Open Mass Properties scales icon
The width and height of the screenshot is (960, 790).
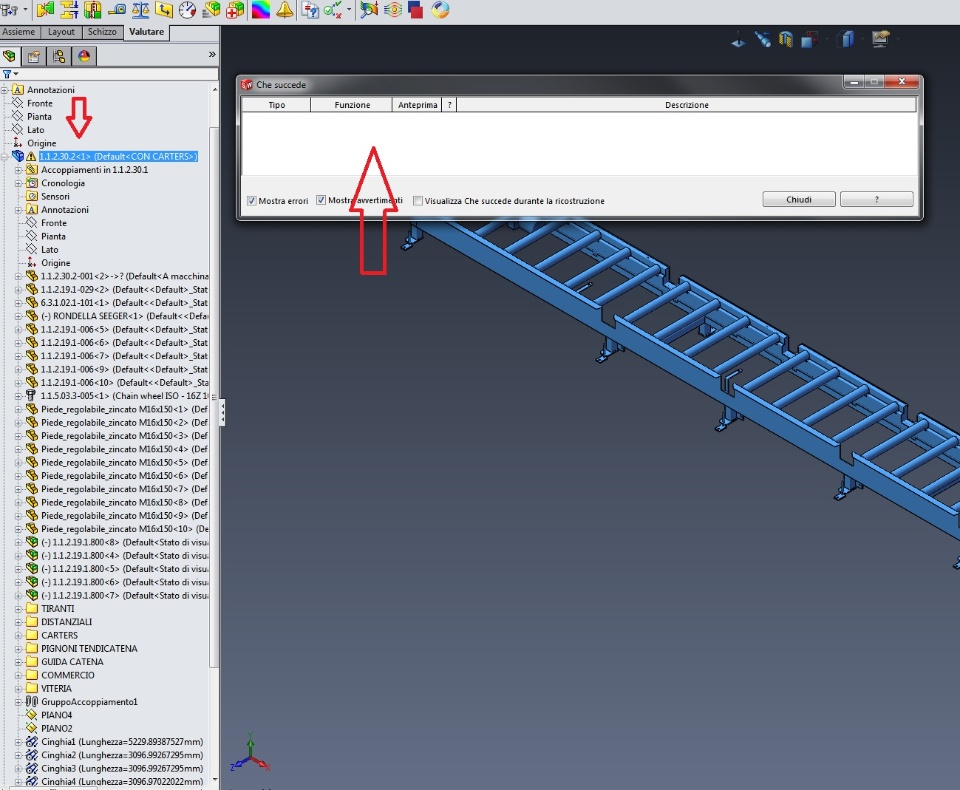click(140, 9)
